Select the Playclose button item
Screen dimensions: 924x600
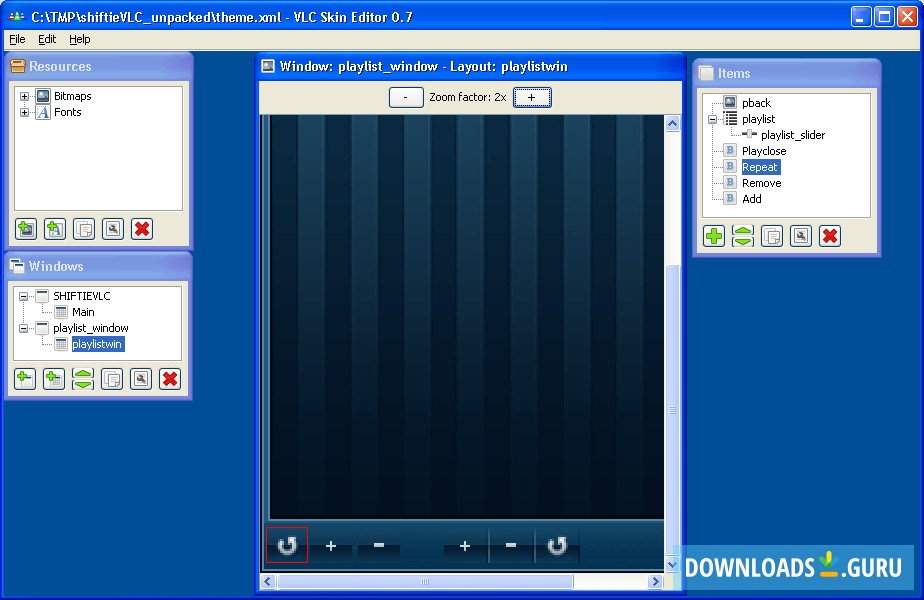pos(764,151)
